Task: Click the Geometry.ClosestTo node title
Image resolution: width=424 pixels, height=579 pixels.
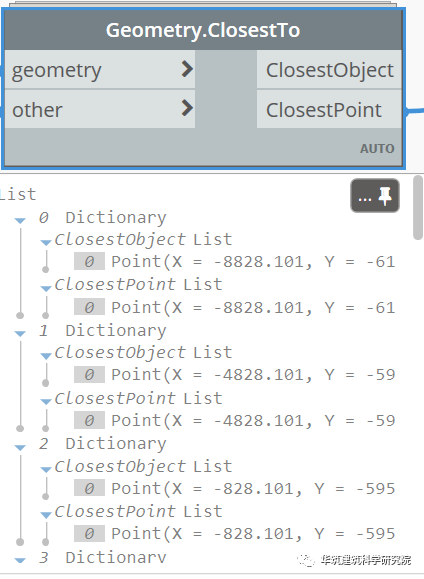Action: pyautogui.click(x=203, y=30)
